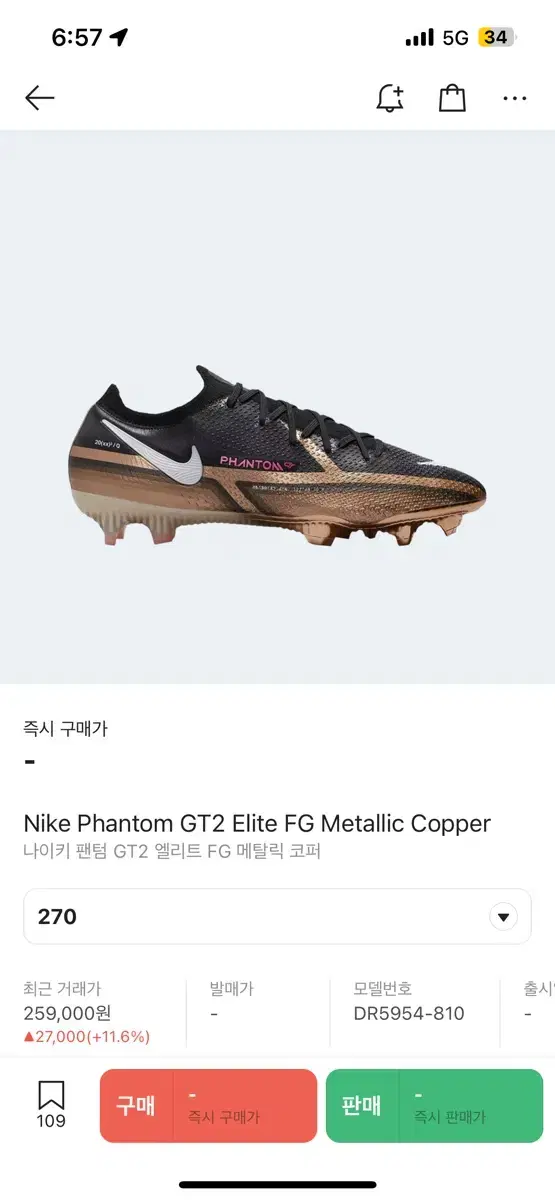Tap the 5G network status indicator
Image resolution: width=555 pixels, height=1200 pixels.
coord(455,38)
